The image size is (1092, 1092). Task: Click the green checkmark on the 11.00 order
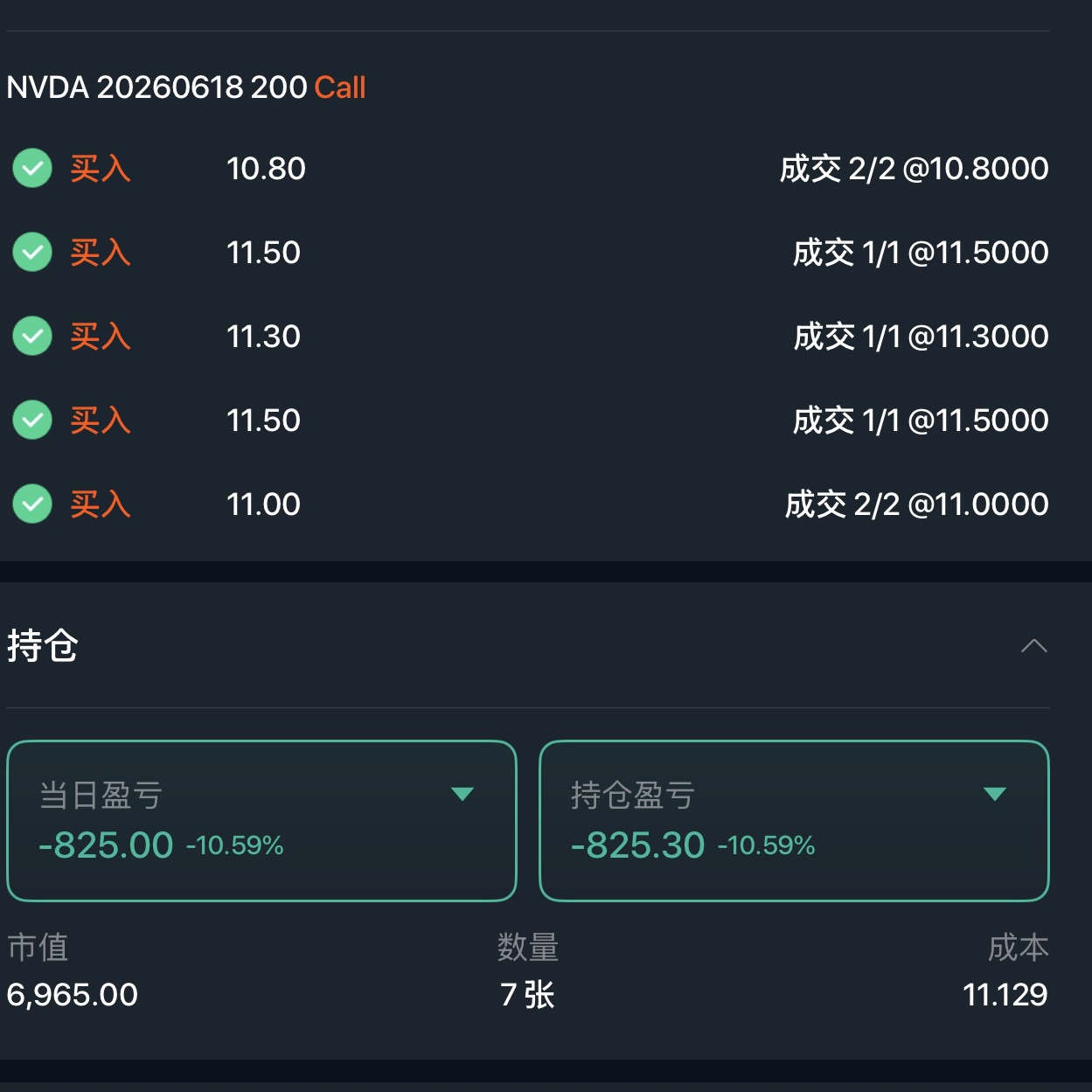tap(32, 504)
